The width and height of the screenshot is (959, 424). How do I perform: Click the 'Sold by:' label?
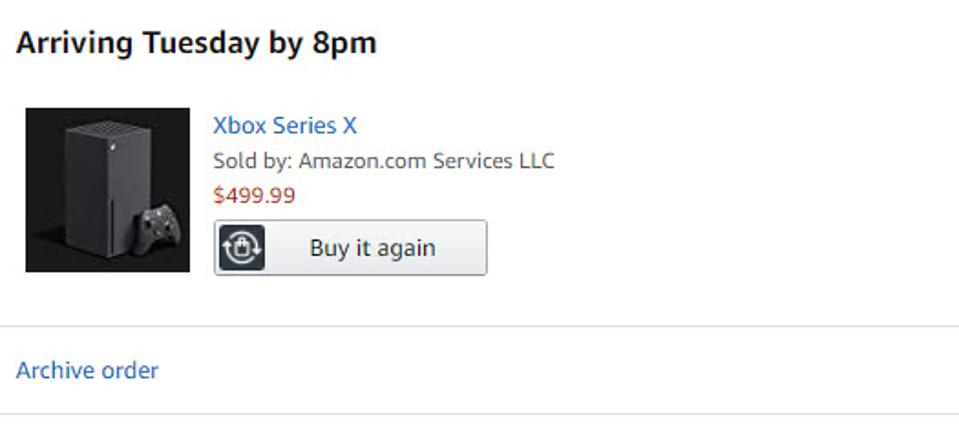pyautogui.click(x=252, y=161)
